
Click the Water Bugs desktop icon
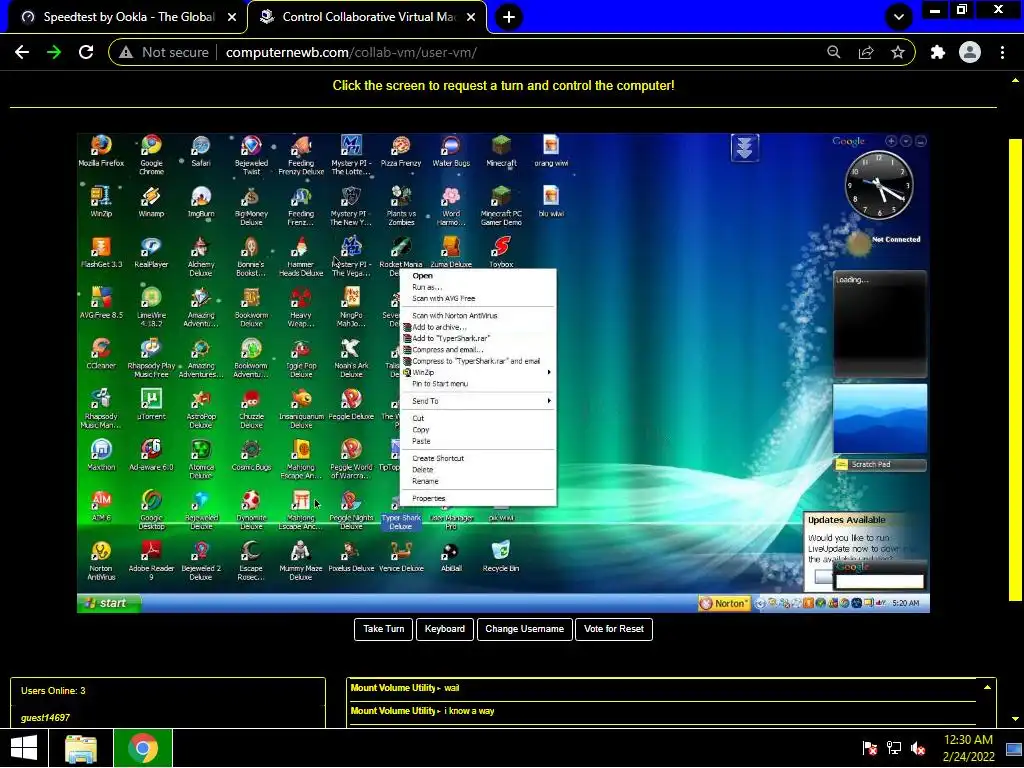pyautogui.click(x=451, y=151)
